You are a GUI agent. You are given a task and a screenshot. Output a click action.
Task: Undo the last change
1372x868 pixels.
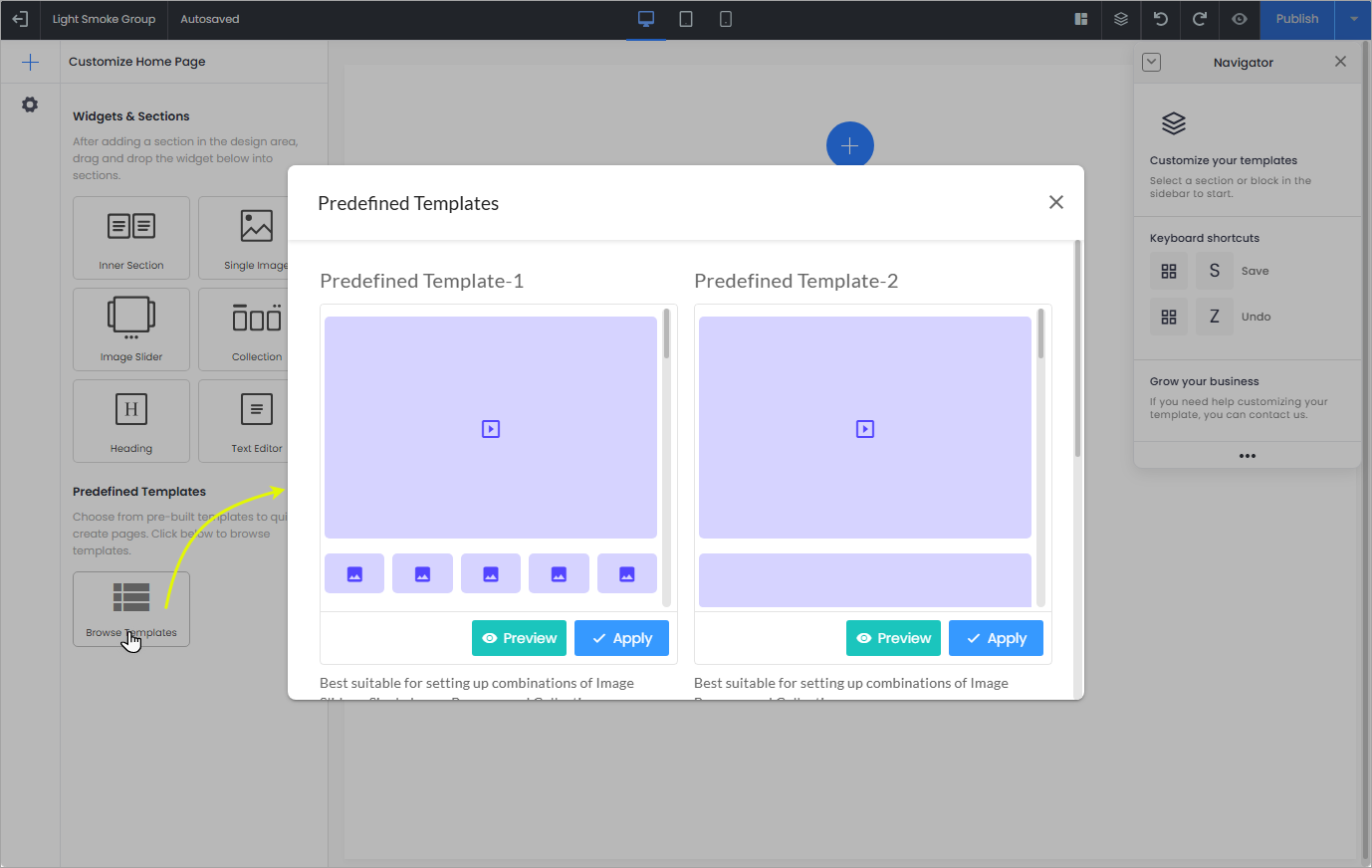click(x=1161, y=19)
